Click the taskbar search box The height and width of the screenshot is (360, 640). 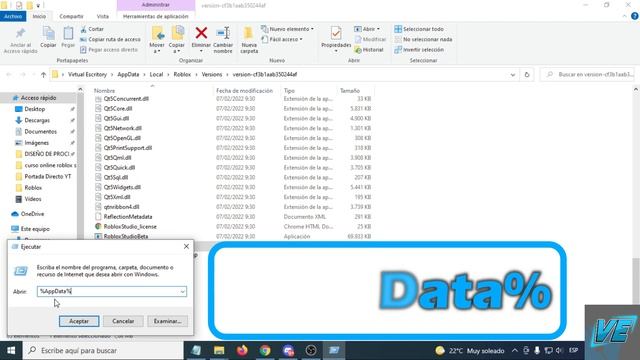[x=103, y=351]
